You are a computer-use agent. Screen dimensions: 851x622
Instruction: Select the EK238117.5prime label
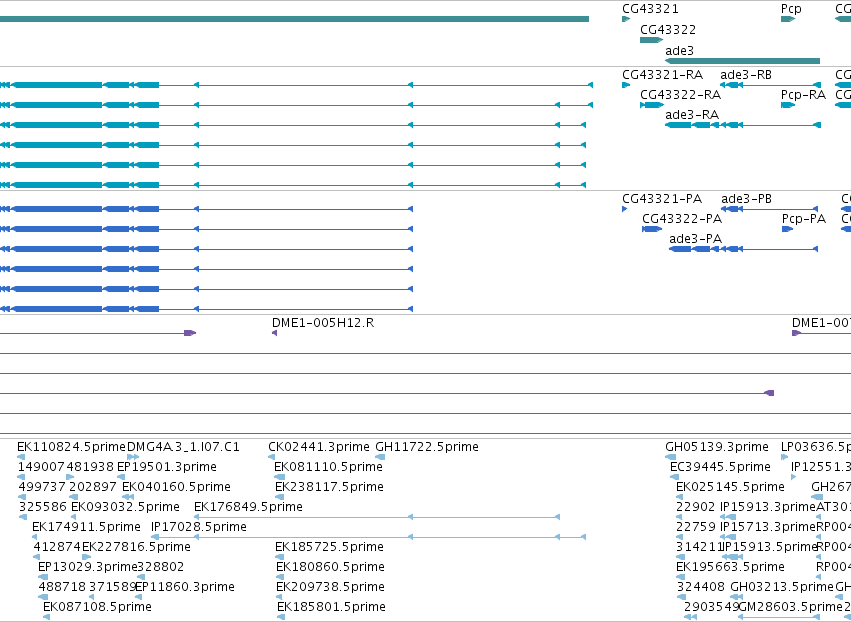329,487
